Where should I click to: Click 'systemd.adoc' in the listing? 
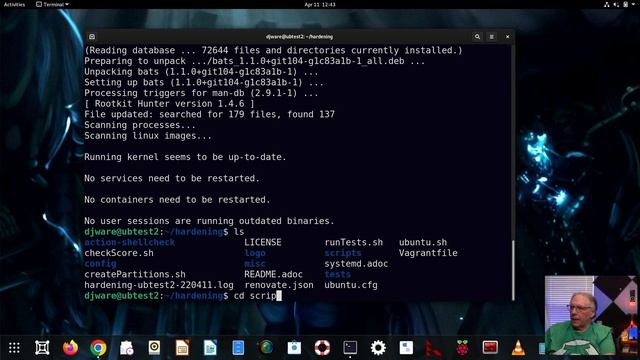[x=356, y=264]
